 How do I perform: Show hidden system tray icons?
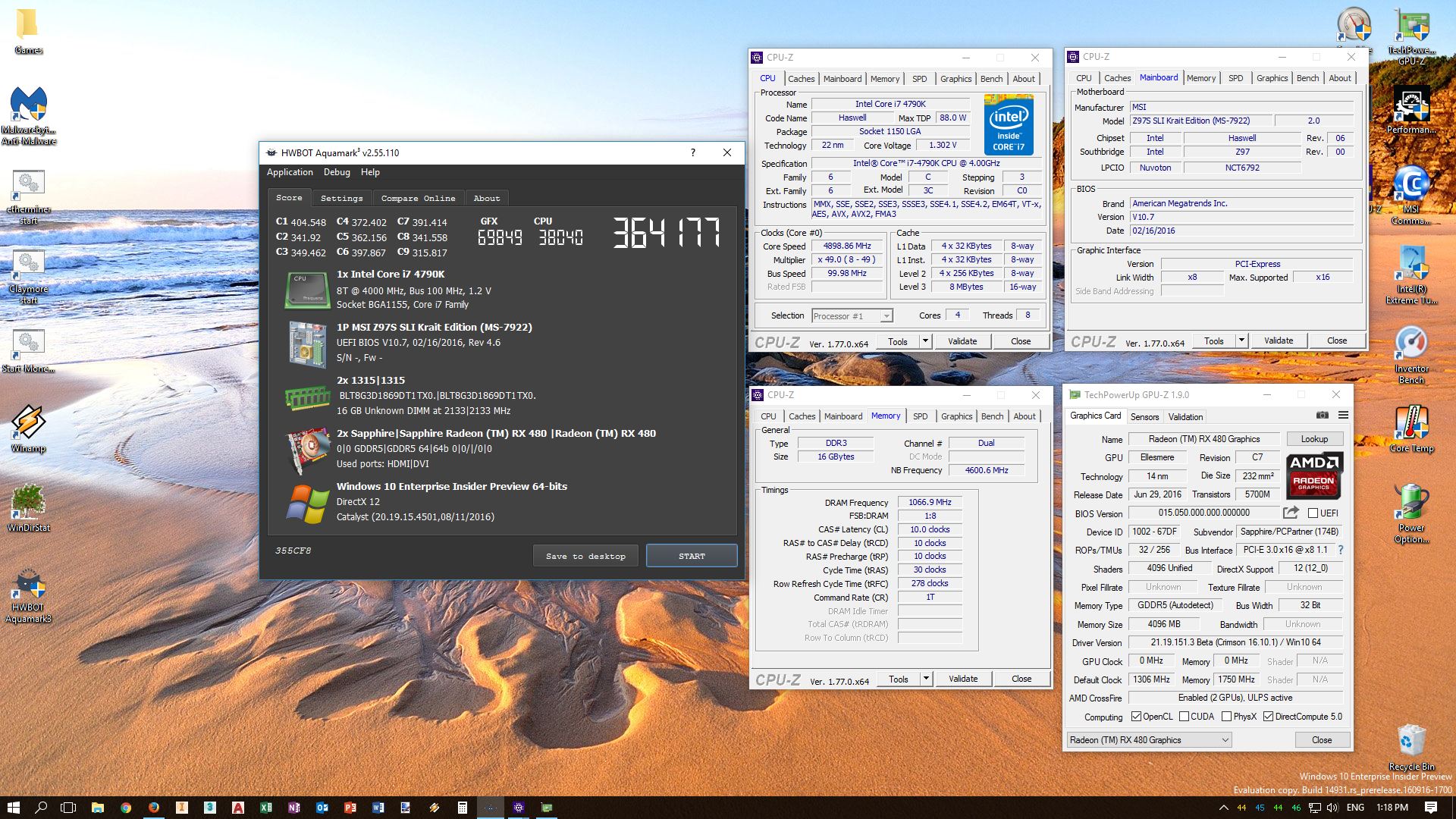tap(1223, 808)
